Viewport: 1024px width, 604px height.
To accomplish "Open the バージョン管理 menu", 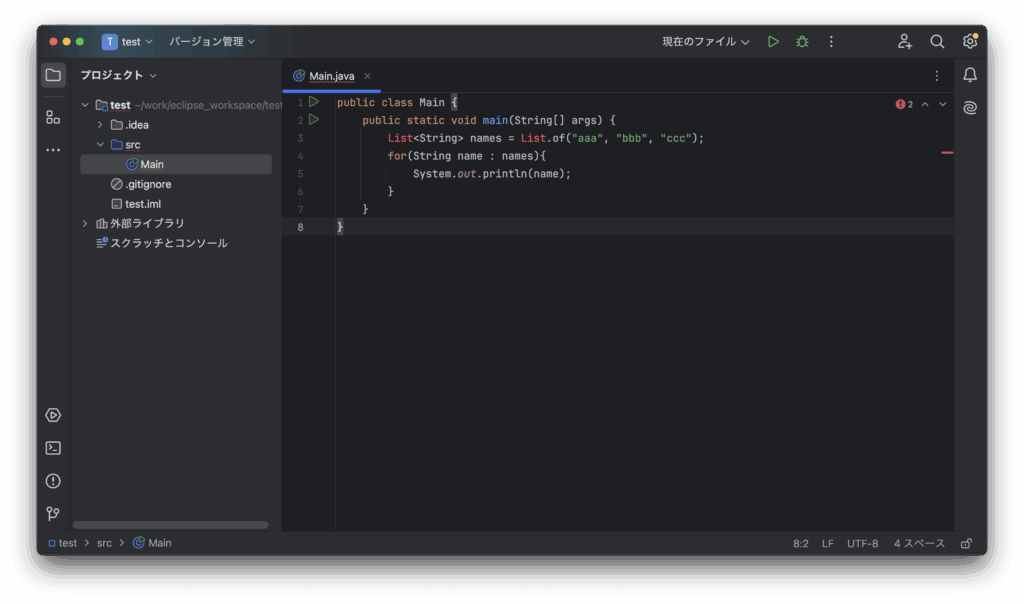I will point(212,42).
